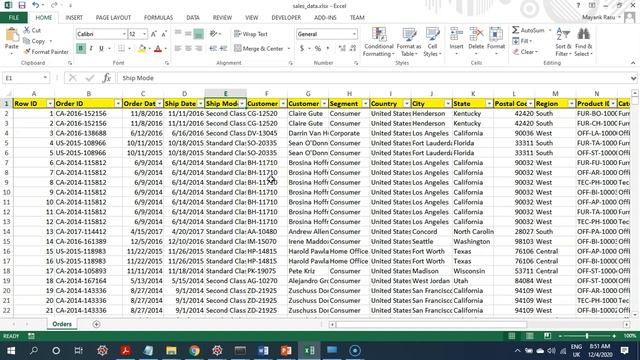This screenshot has height=360, width=640.
Task: Click the Find & Select binoculars icon
Action: [583, 34]
